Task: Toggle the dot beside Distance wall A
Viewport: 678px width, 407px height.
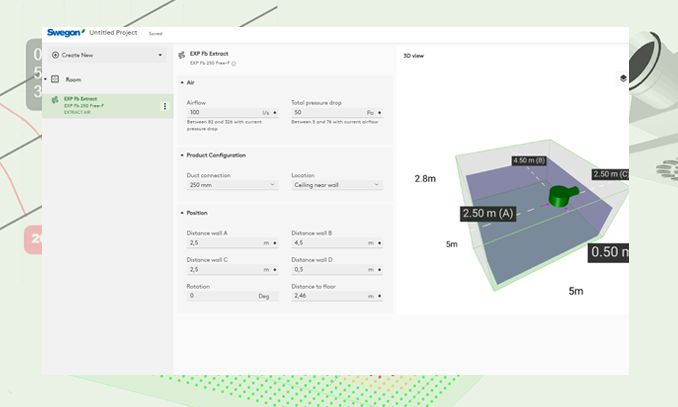Action: point(275,242)
